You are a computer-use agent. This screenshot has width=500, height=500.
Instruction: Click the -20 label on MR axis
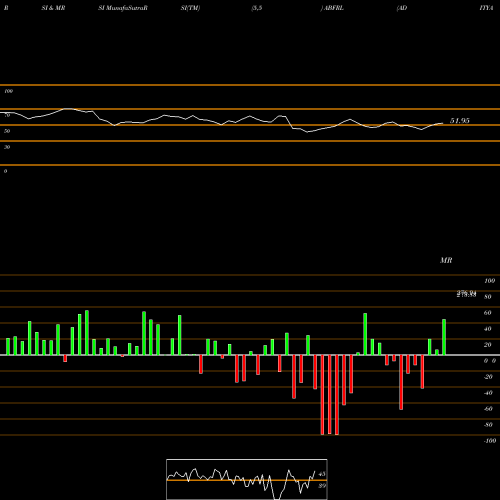(x=488, y=377)
